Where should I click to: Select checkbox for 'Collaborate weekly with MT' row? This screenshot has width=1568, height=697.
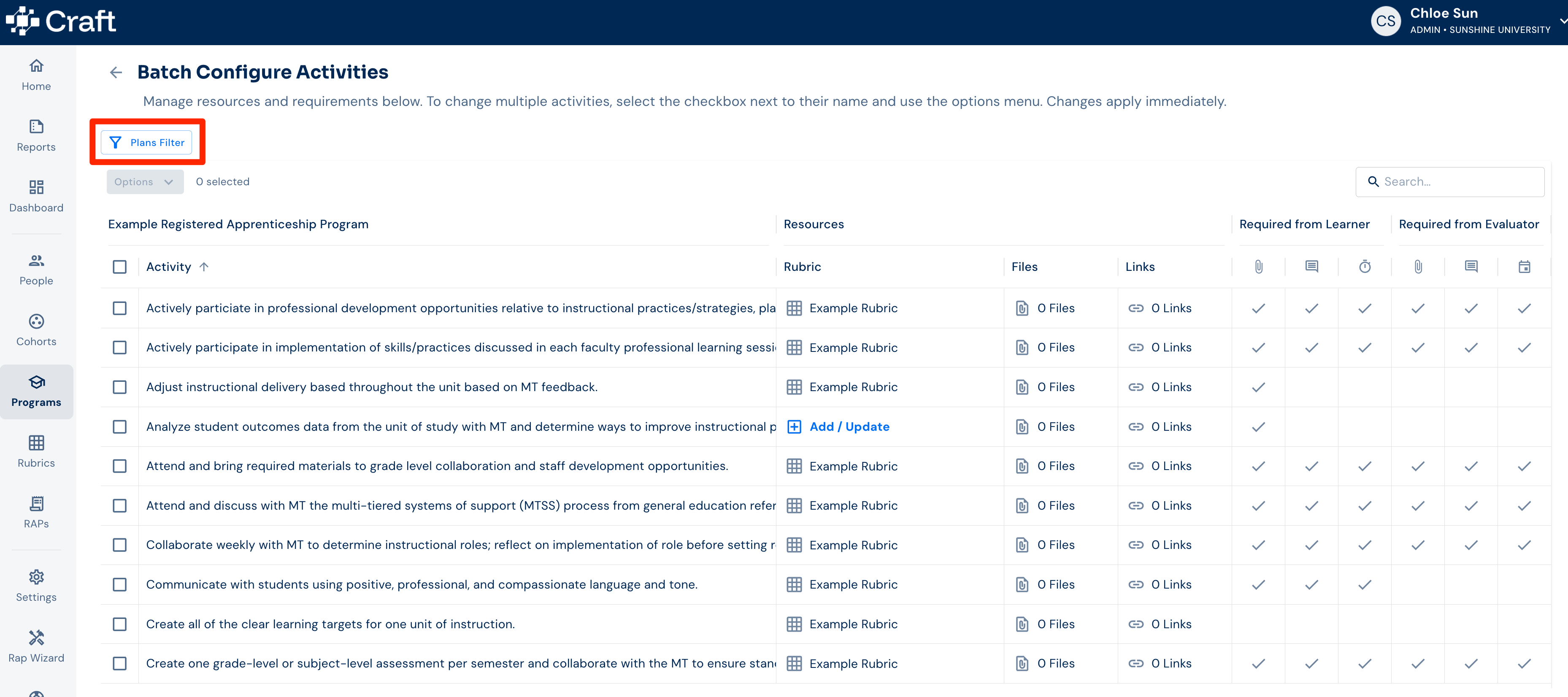(120, 545)
